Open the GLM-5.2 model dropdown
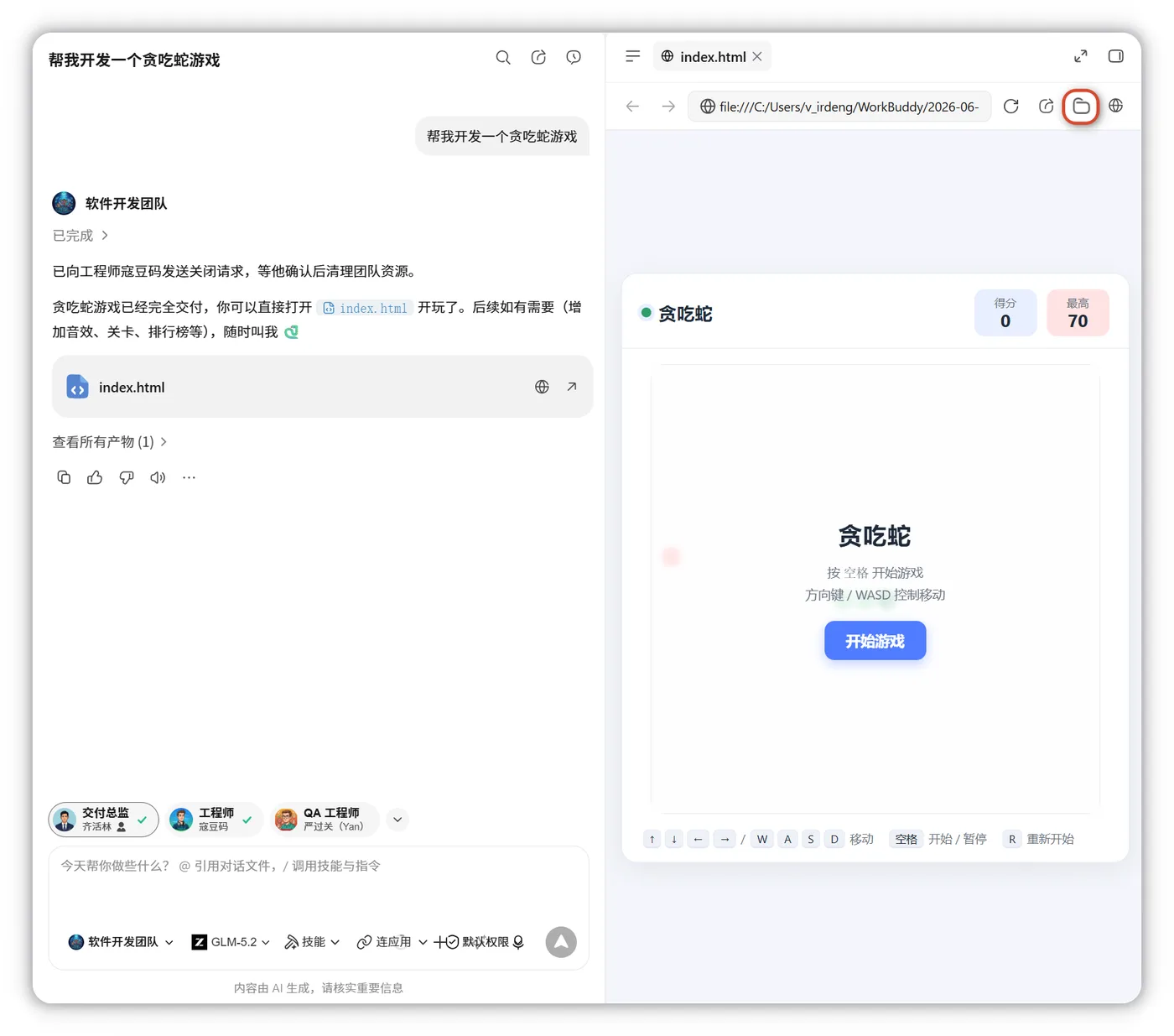Viewport: 1174px width, 1036px height. pyautogui.click(x=231, y=942)
